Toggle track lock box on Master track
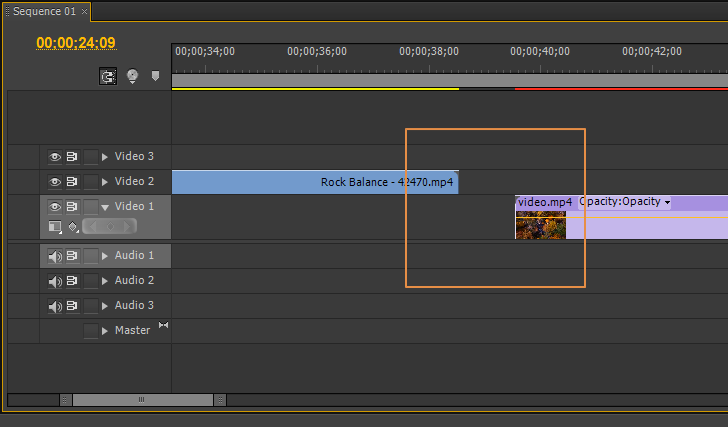This screenshot has height=427, width=728. (91, 331)
